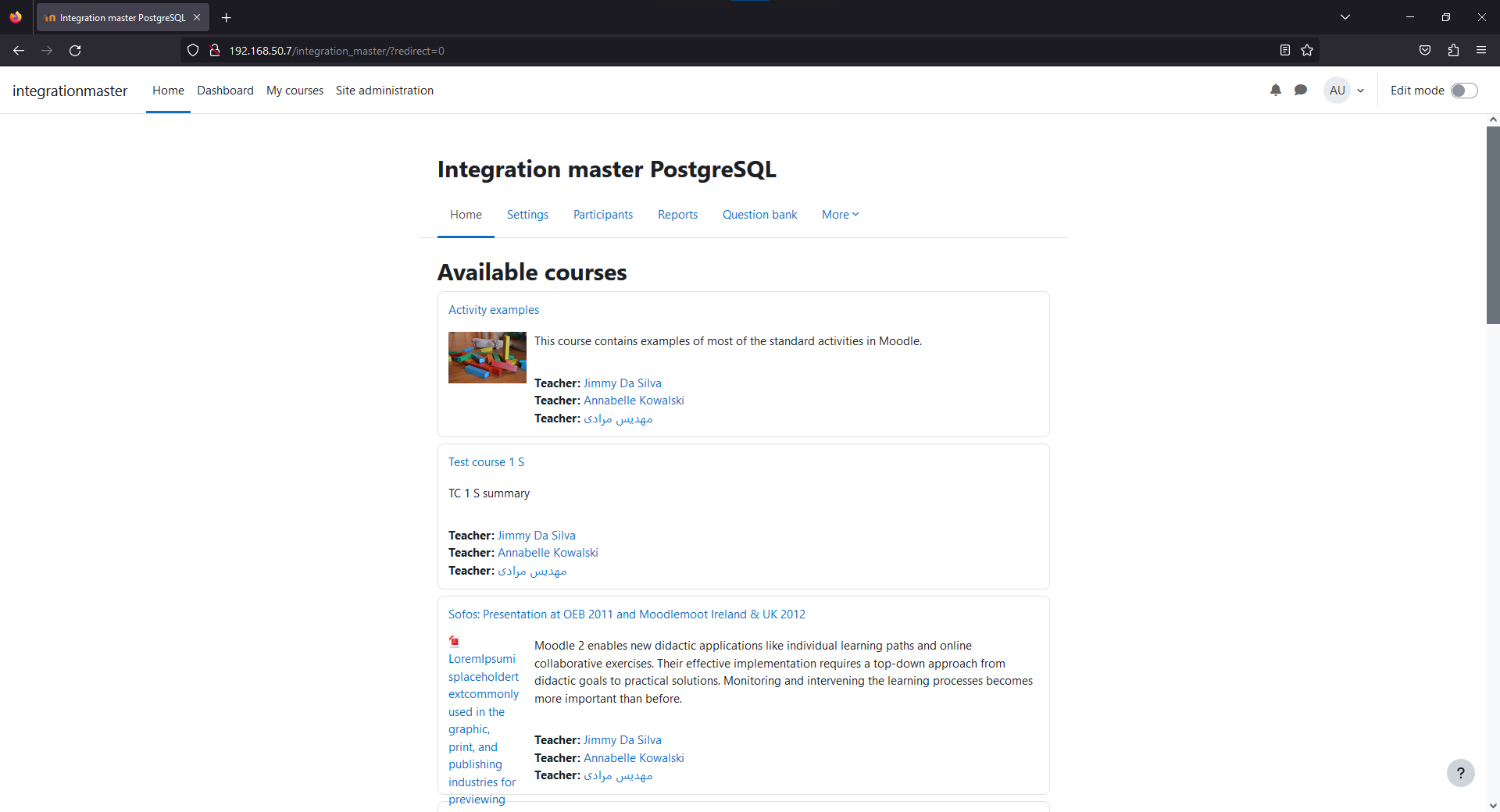Screen dimensions: 1500x812
Task: Open the Activity examples course
Action: pyautogui.click(x=494, y=310)
